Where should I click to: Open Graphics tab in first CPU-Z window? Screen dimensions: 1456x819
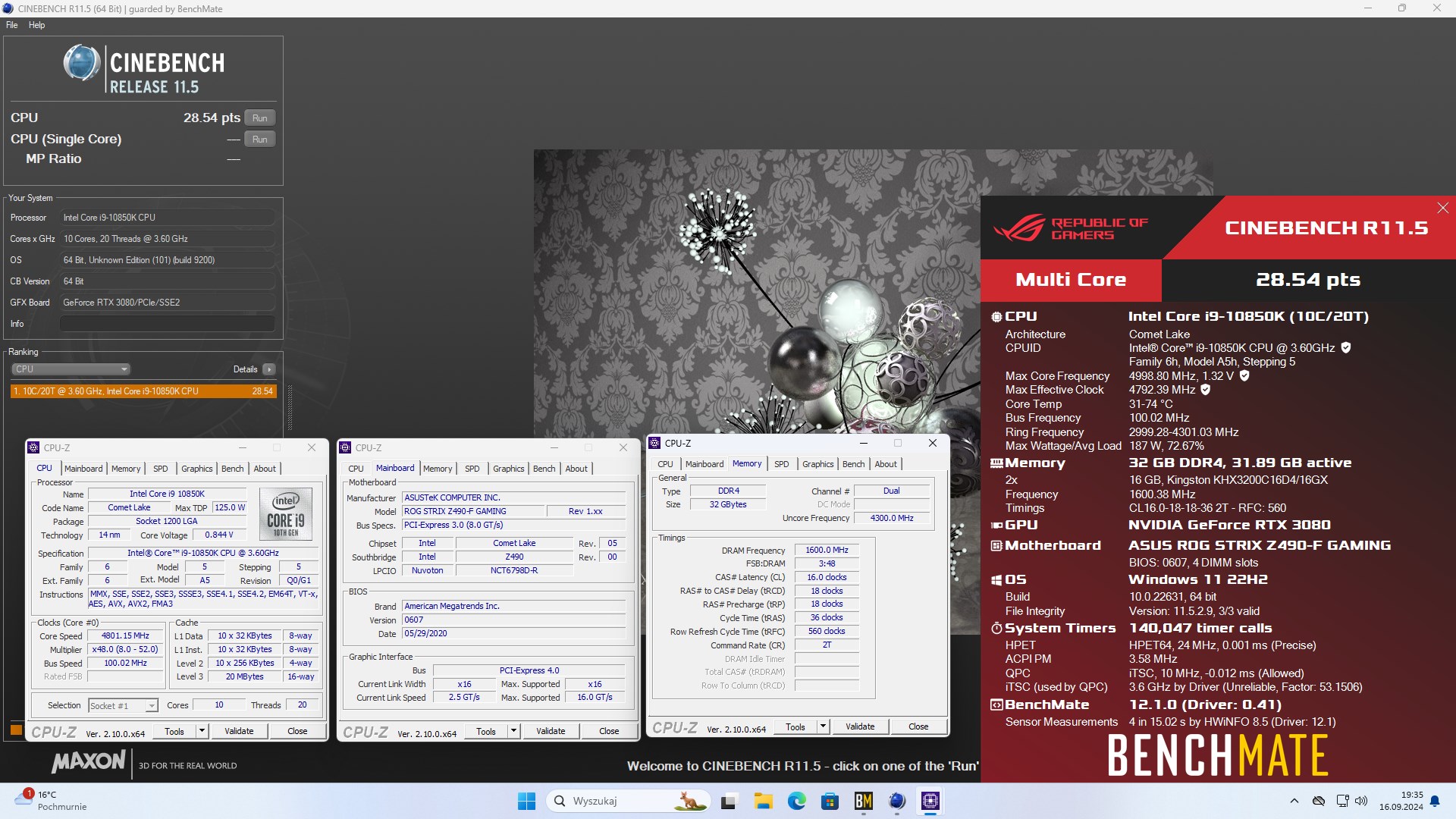[x=197, y=469]
